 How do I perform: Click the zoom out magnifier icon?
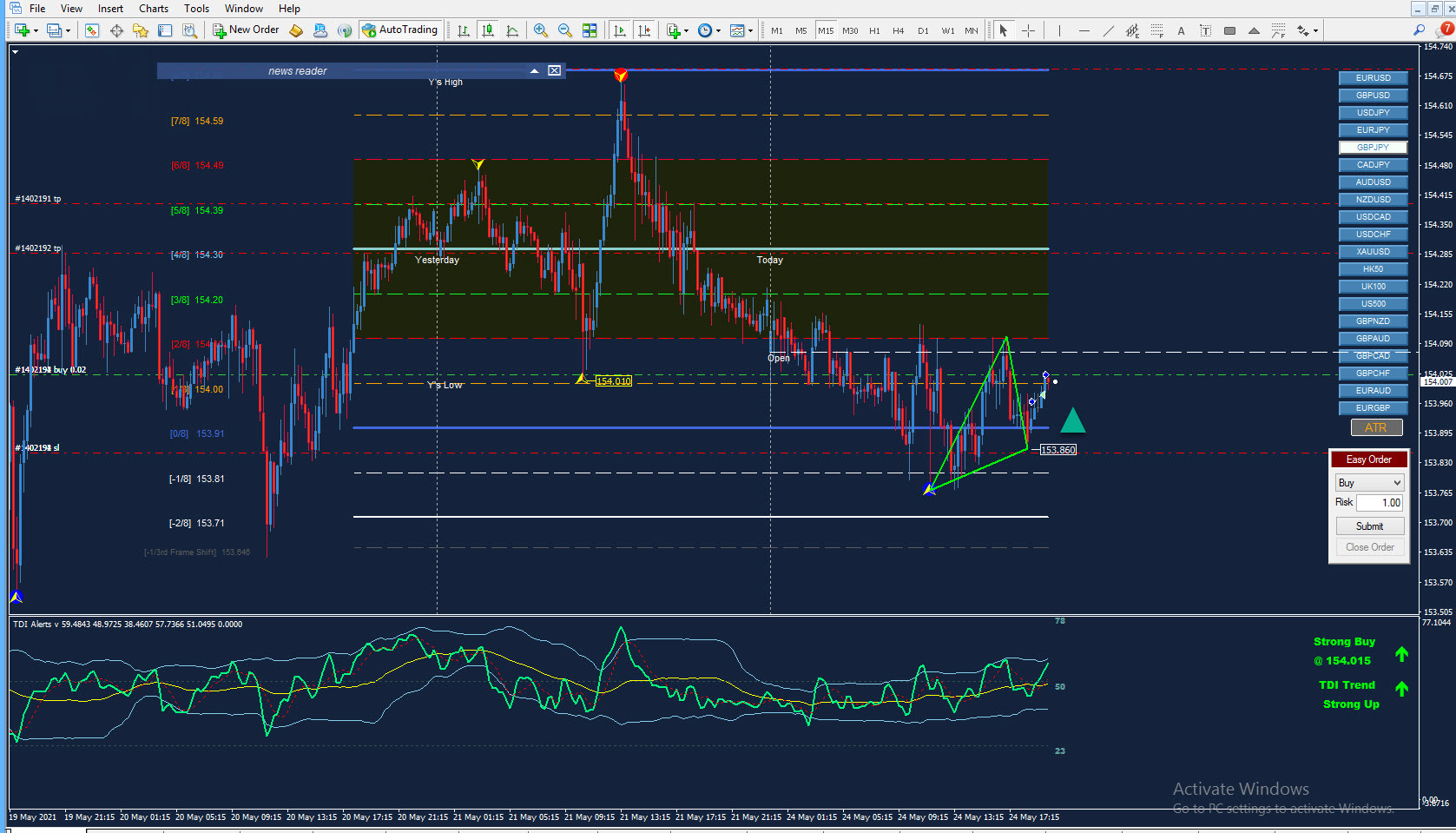pyautogui.click(x=565, y=30)
